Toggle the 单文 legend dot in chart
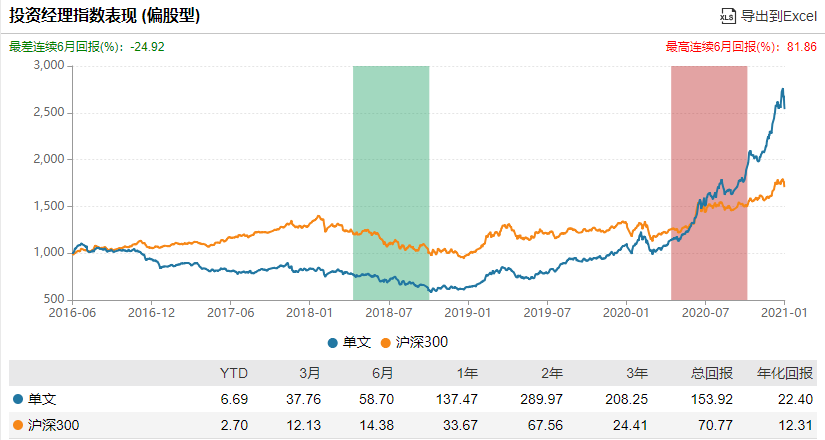825x440 pixels. pos(333,343)
